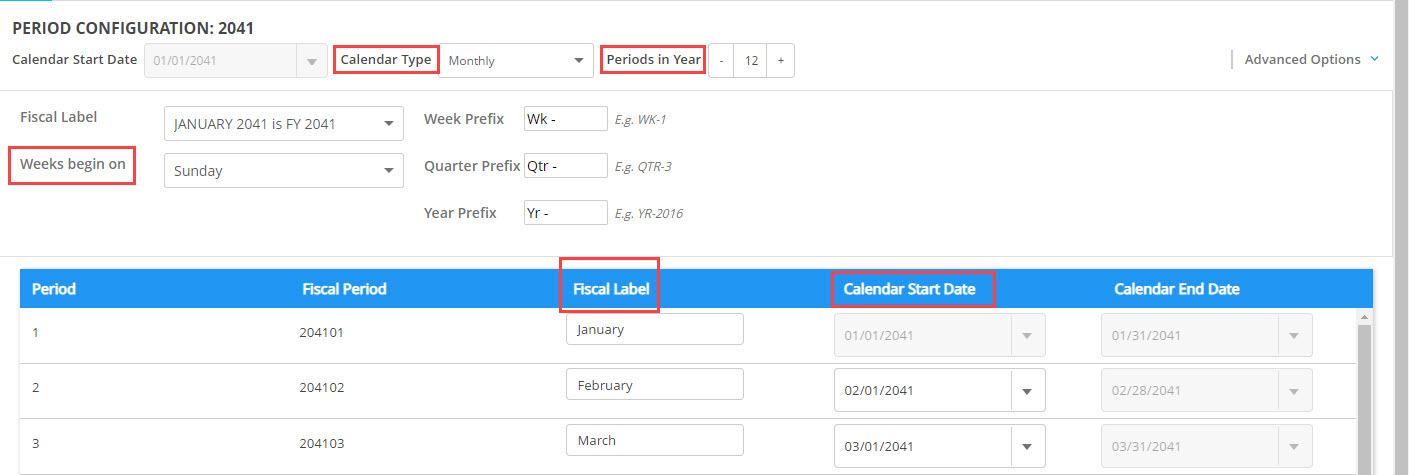The width and height of the screenshot is (1409, 475).
Task: Open date picker for 03/01/2041 start date
Action: click(x=1027, y=447)
